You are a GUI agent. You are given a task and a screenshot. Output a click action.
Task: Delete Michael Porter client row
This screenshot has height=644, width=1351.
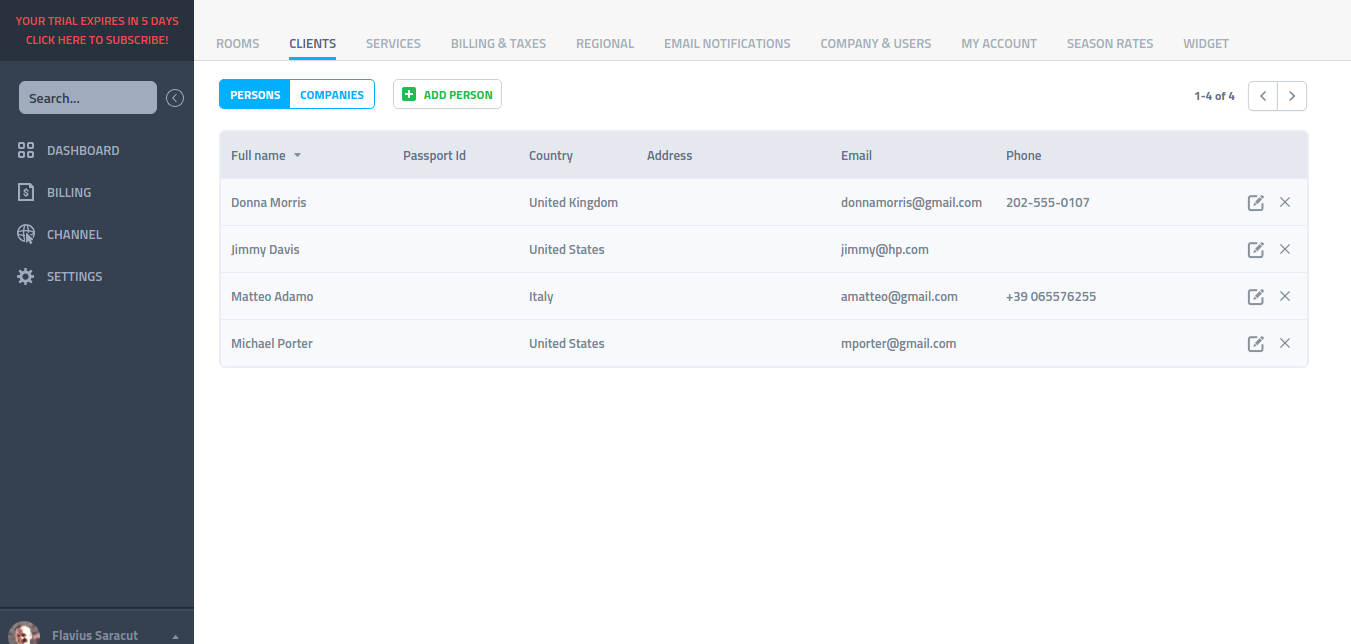coord(1285,343)
